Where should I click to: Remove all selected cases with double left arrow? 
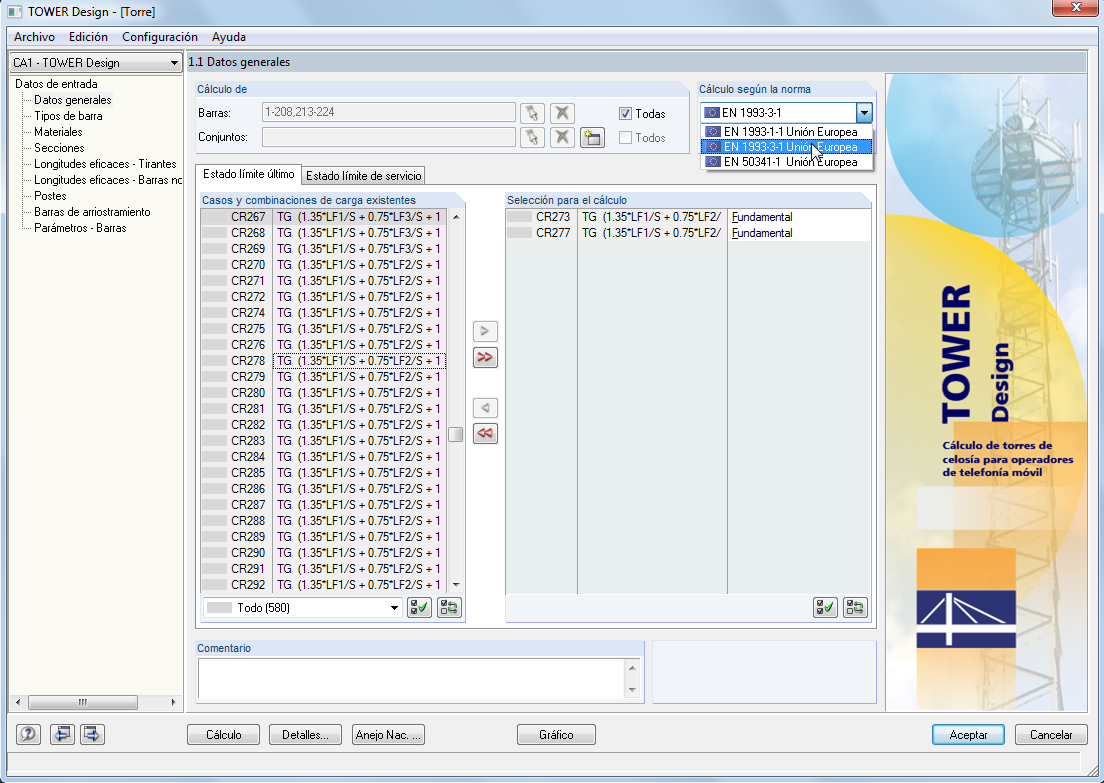click(485, 433)
